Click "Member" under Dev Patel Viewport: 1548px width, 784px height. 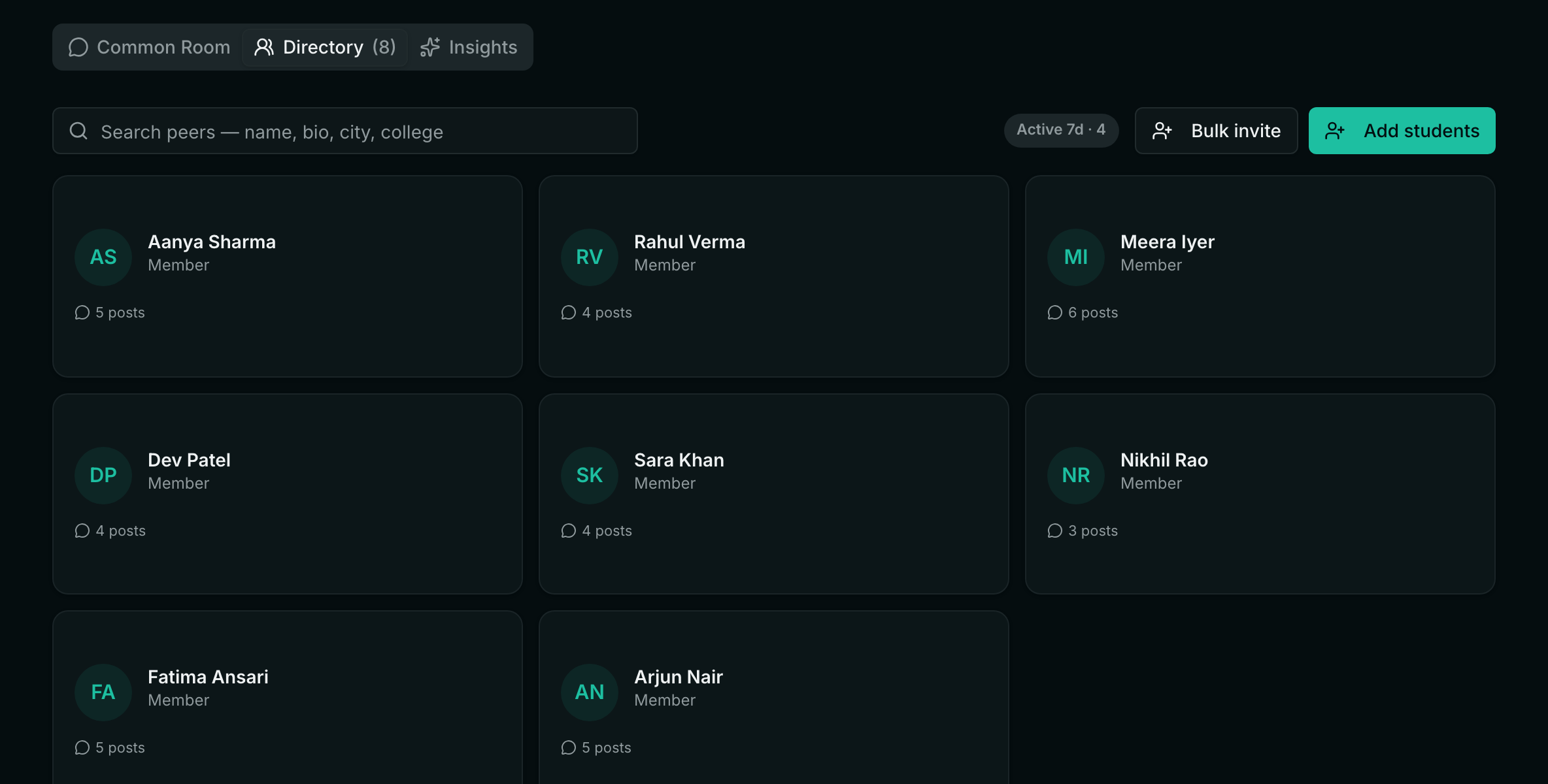178,483
